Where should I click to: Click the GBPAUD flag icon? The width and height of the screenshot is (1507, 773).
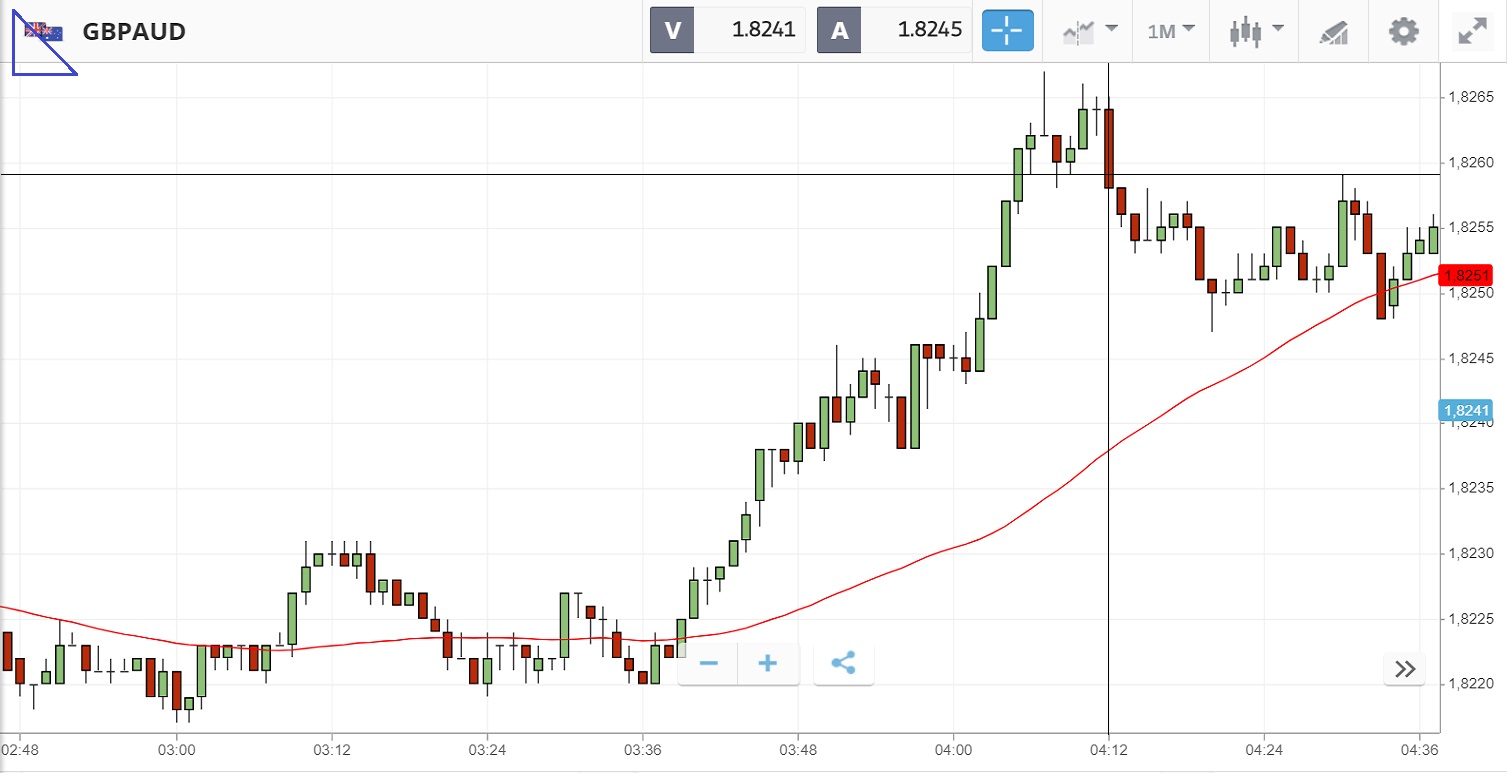[44, 32]
